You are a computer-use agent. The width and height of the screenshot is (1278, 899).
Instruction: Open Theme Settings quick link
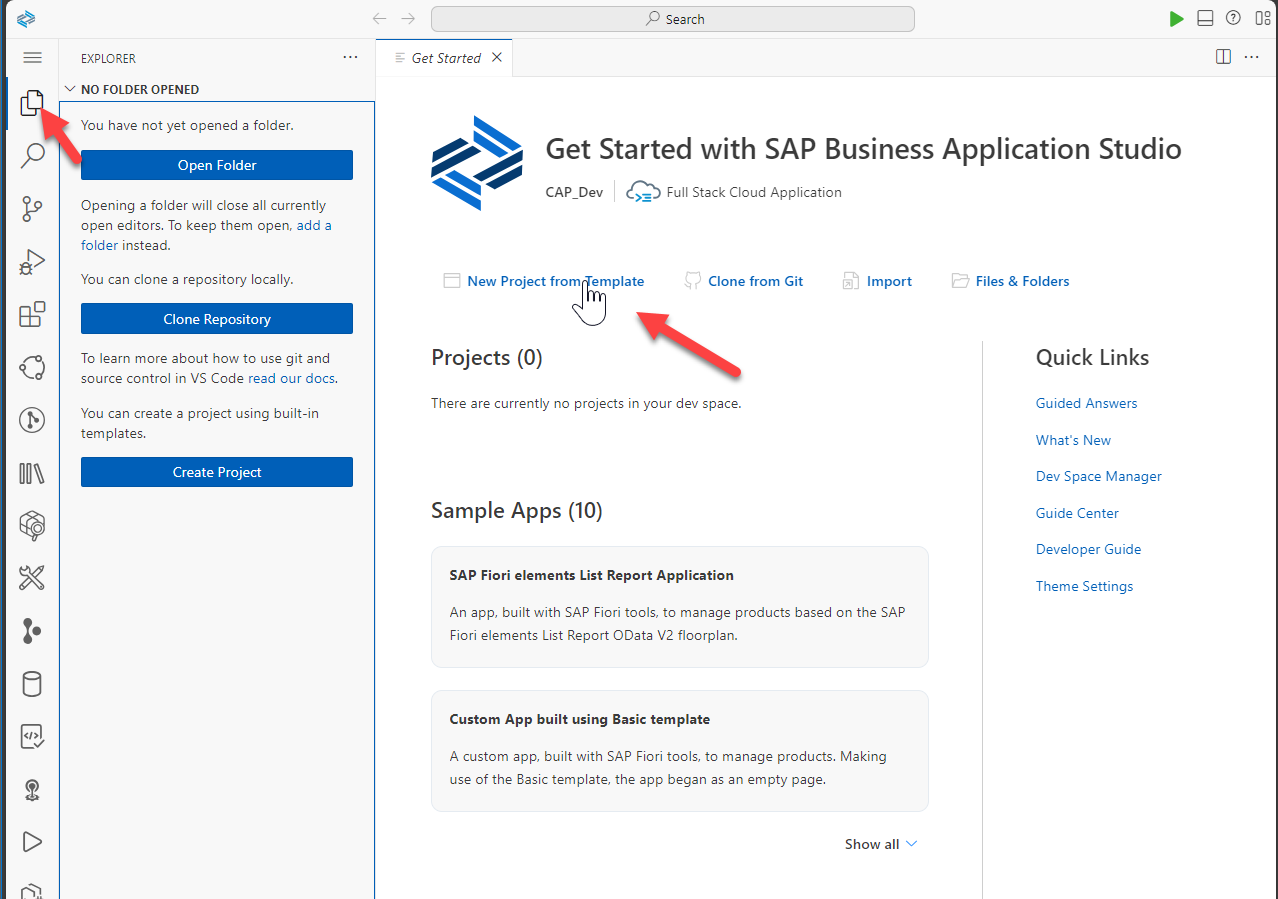[x=1084, y=586]
